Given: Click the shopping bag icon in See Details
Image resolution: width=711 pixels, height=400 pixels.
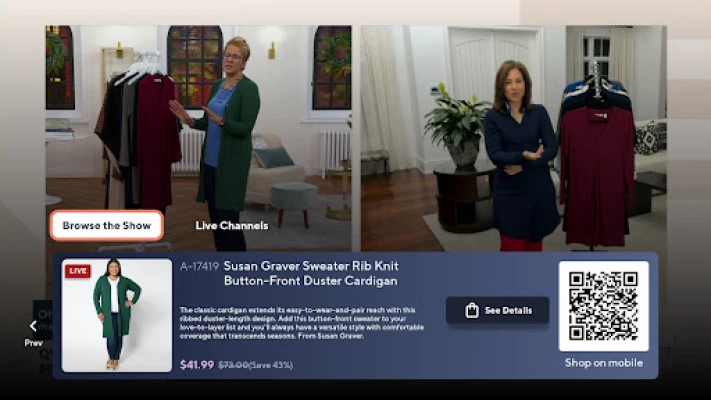Looking at the screenshot, I should [x=472, y=310].
